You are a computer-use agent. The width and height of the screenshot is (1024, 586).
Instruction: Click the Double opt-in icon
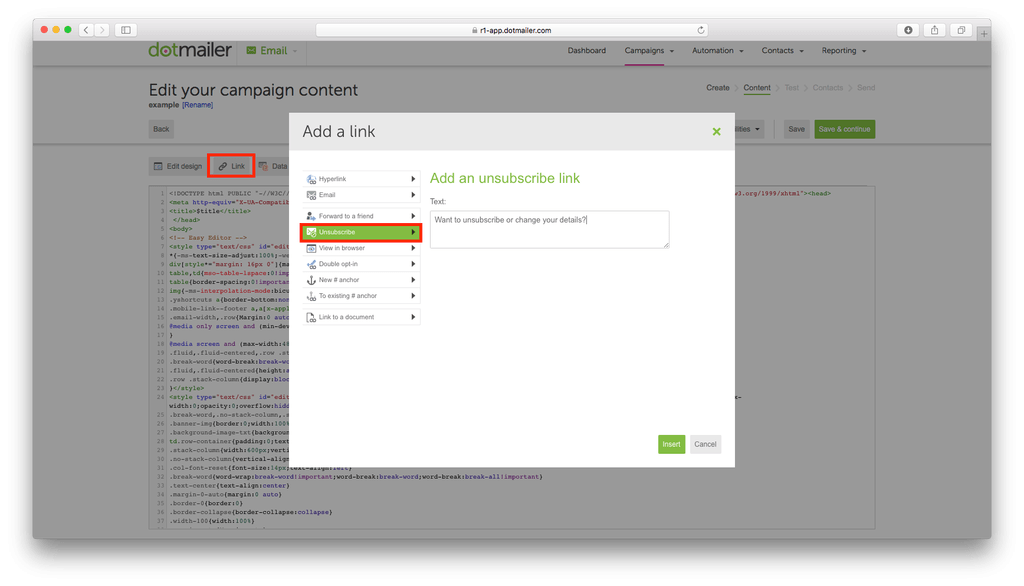click(312, 264)
